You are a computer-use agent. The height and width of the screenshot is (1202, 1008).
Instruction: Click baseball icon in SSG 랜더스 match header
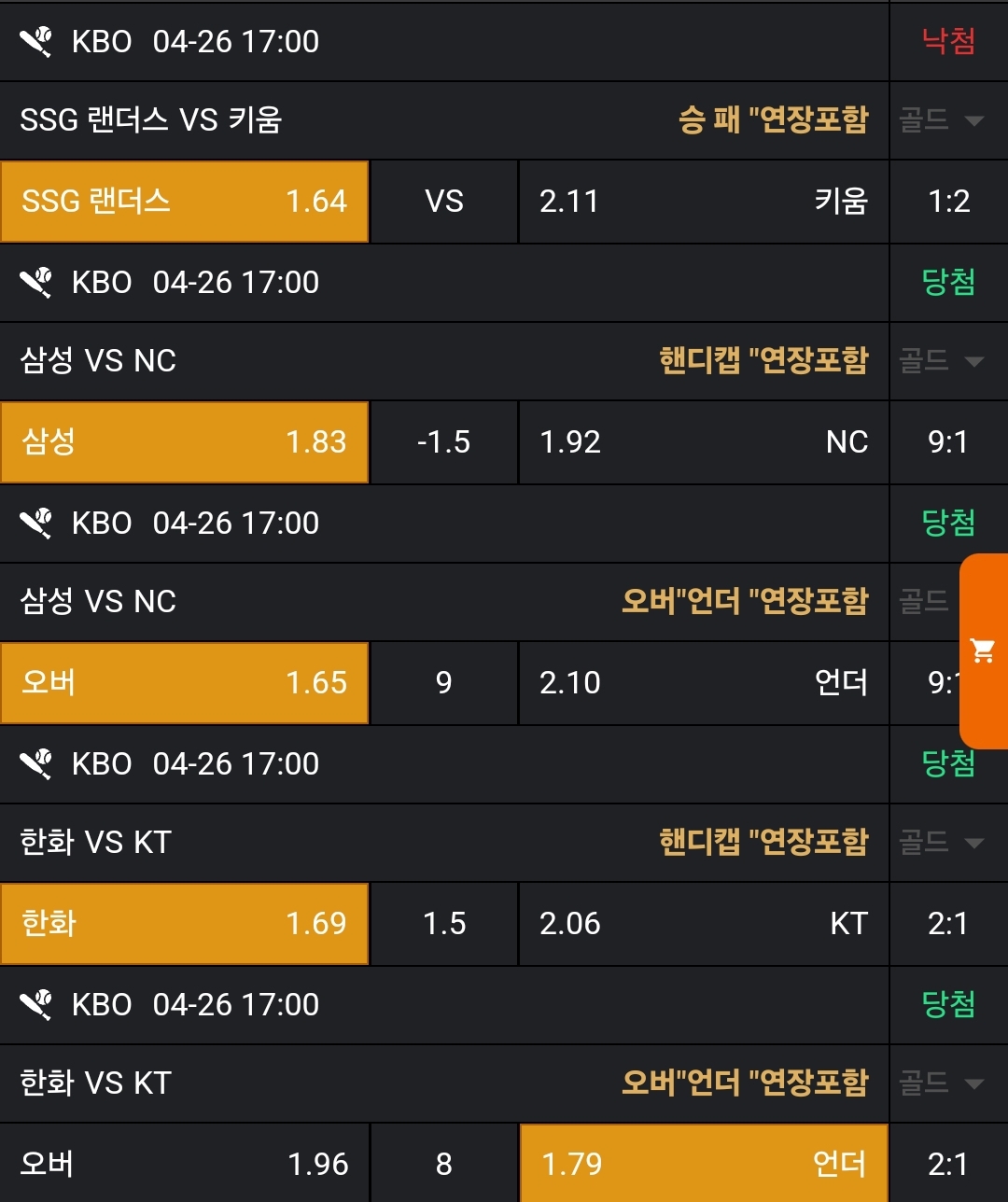(x=37, y=42)
